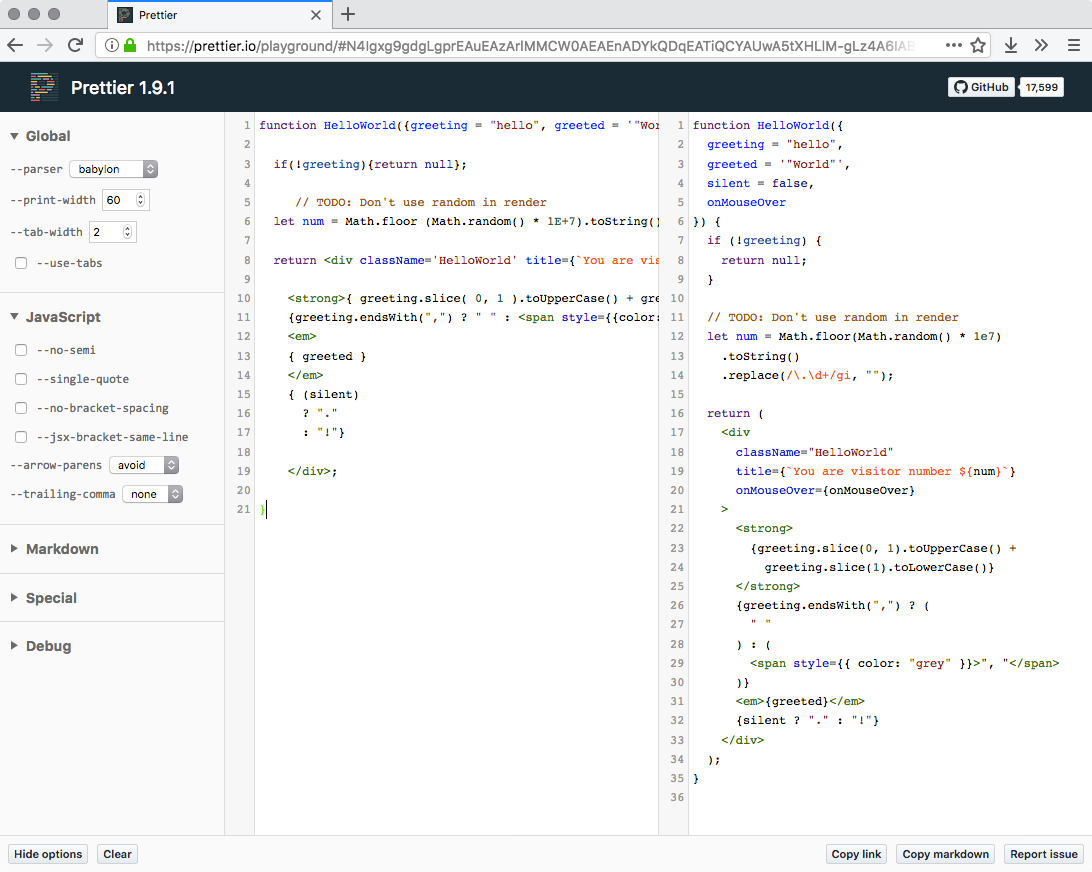Click the 17,599 GitHub stars counter

(1041, 87)
